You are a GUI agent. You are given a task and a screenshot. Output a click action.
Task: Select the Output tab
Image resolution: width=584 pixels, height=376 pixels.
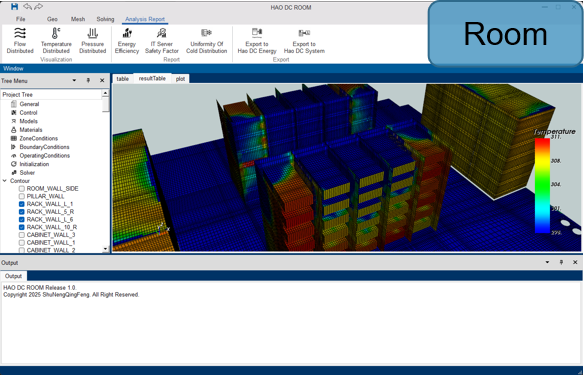(x=13, y=276)
